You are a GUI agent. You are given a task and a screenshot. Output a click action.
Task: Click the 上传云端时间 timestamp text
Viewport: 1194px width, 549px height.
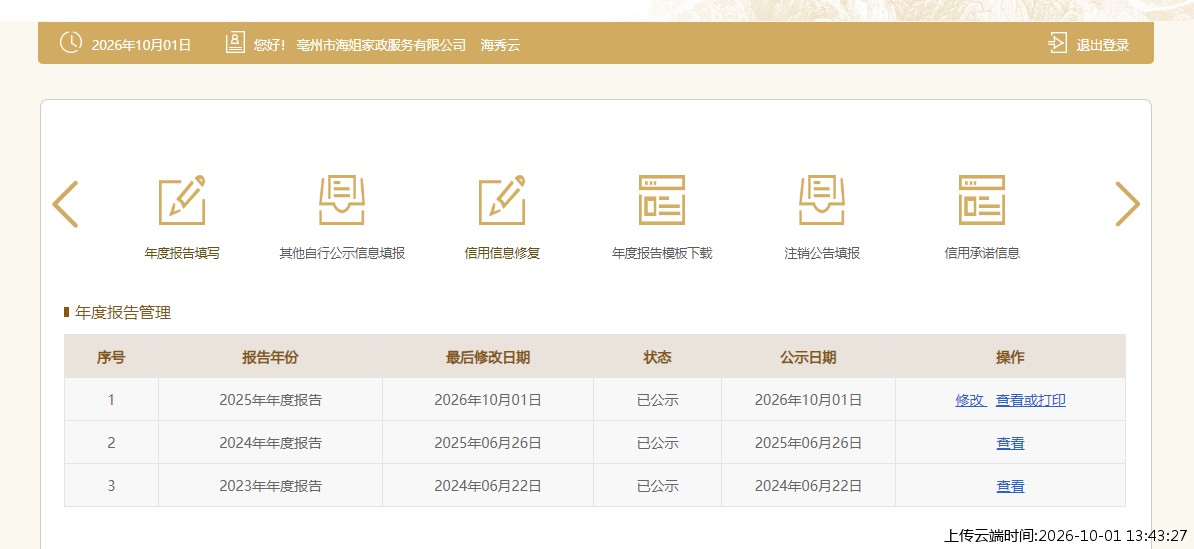pos(1065,535)
